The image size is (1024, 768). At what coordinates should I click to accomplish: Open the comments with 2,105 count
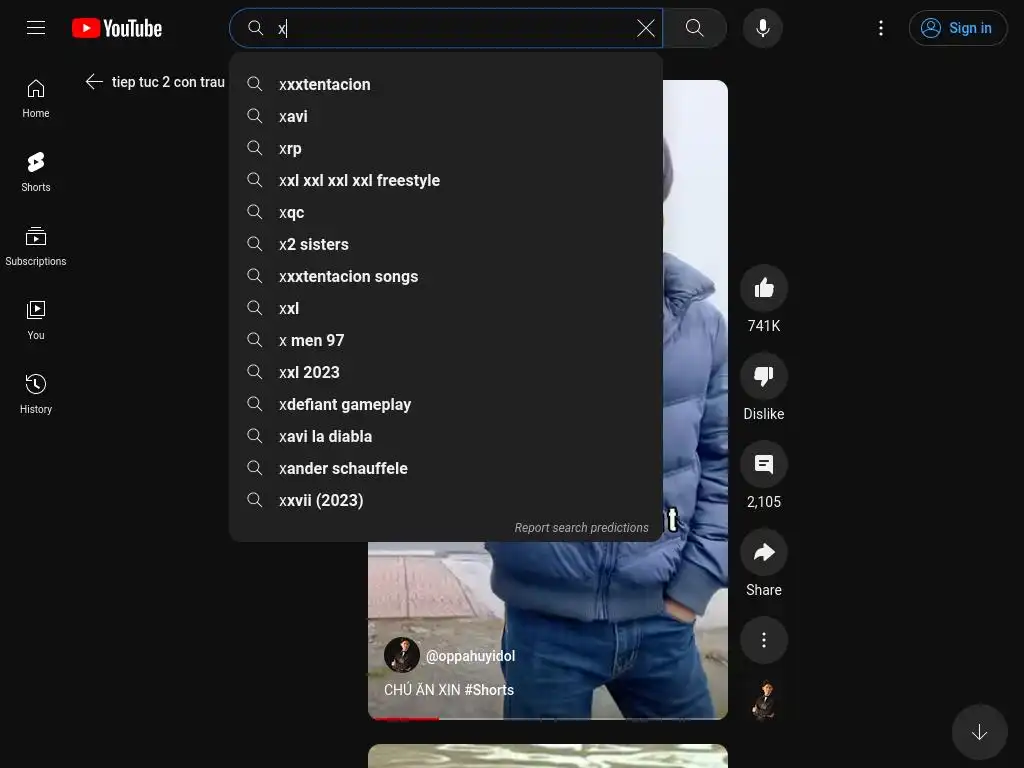coord(763,464)
